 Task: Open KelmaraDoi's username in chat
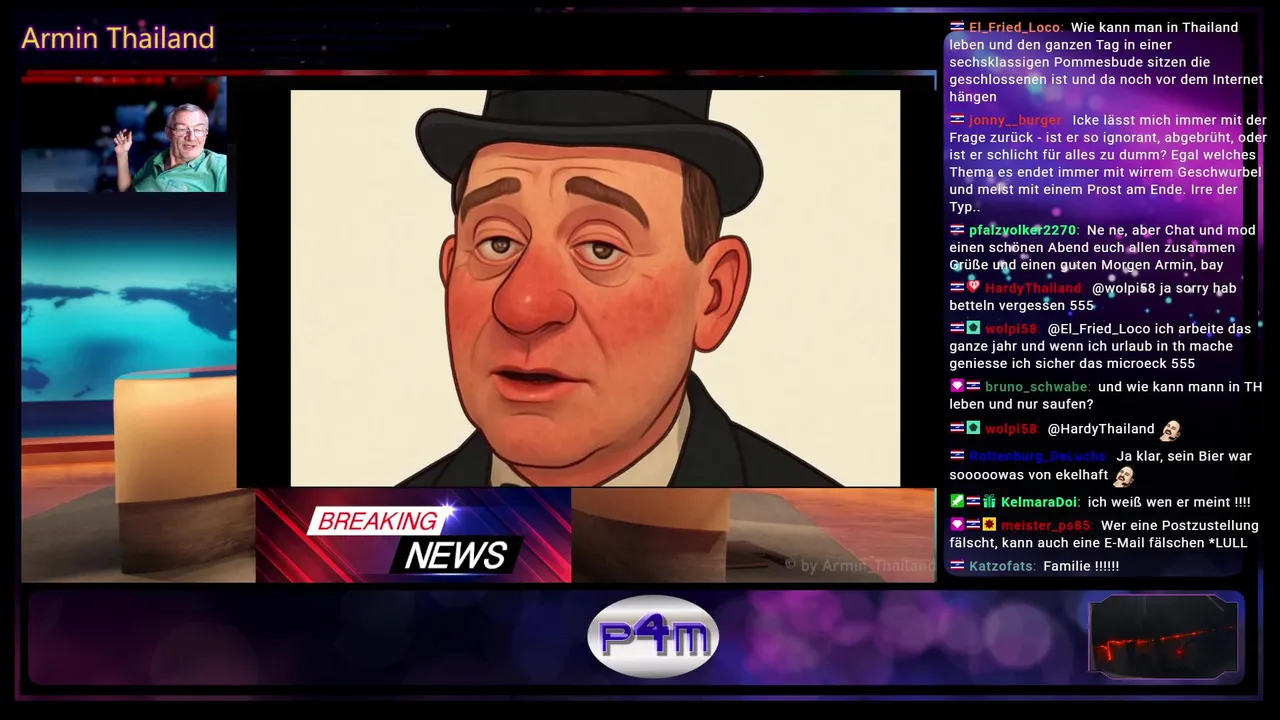coord(1040,502)
